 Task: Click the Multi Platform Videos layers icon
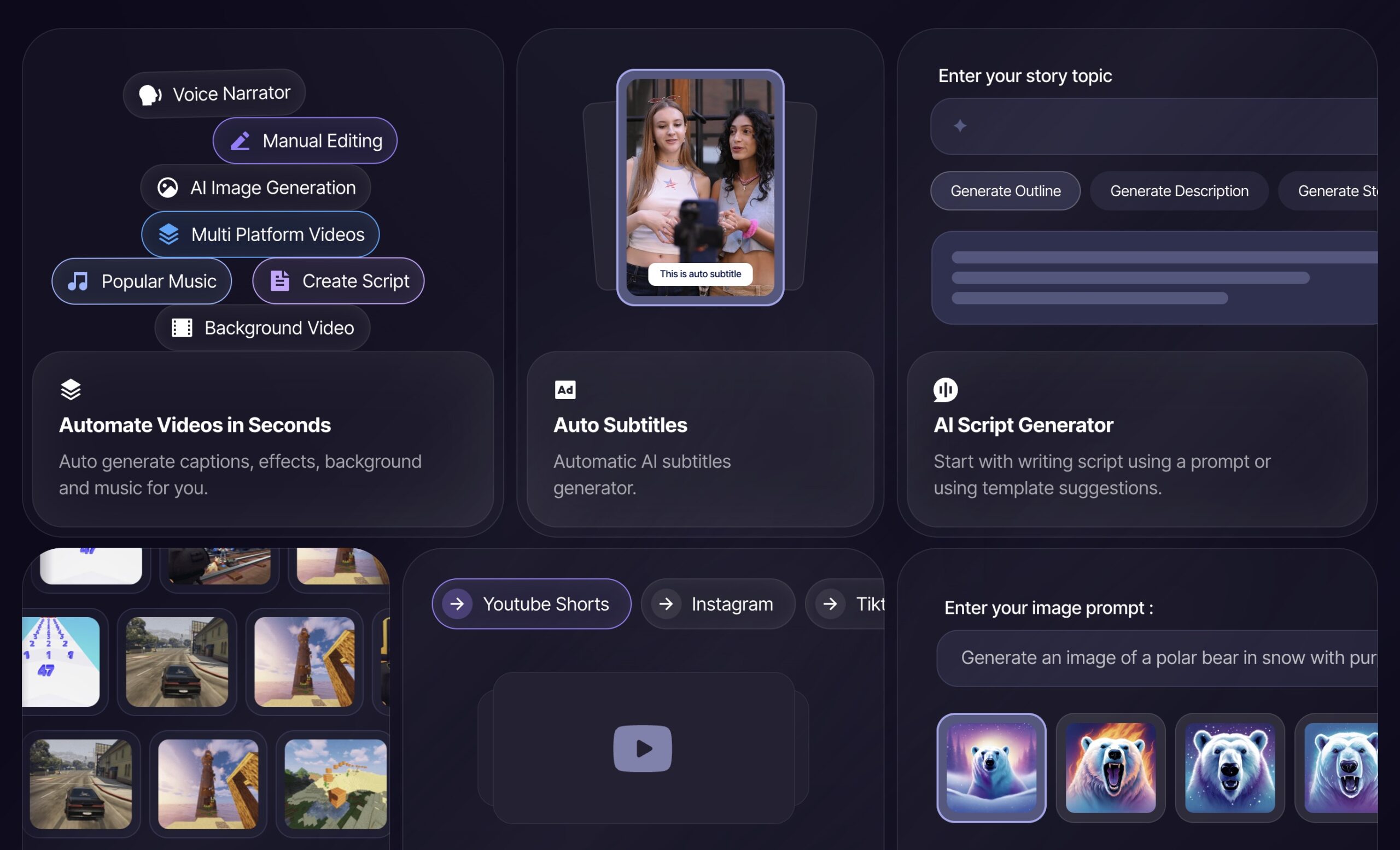(x=169, y=235)
